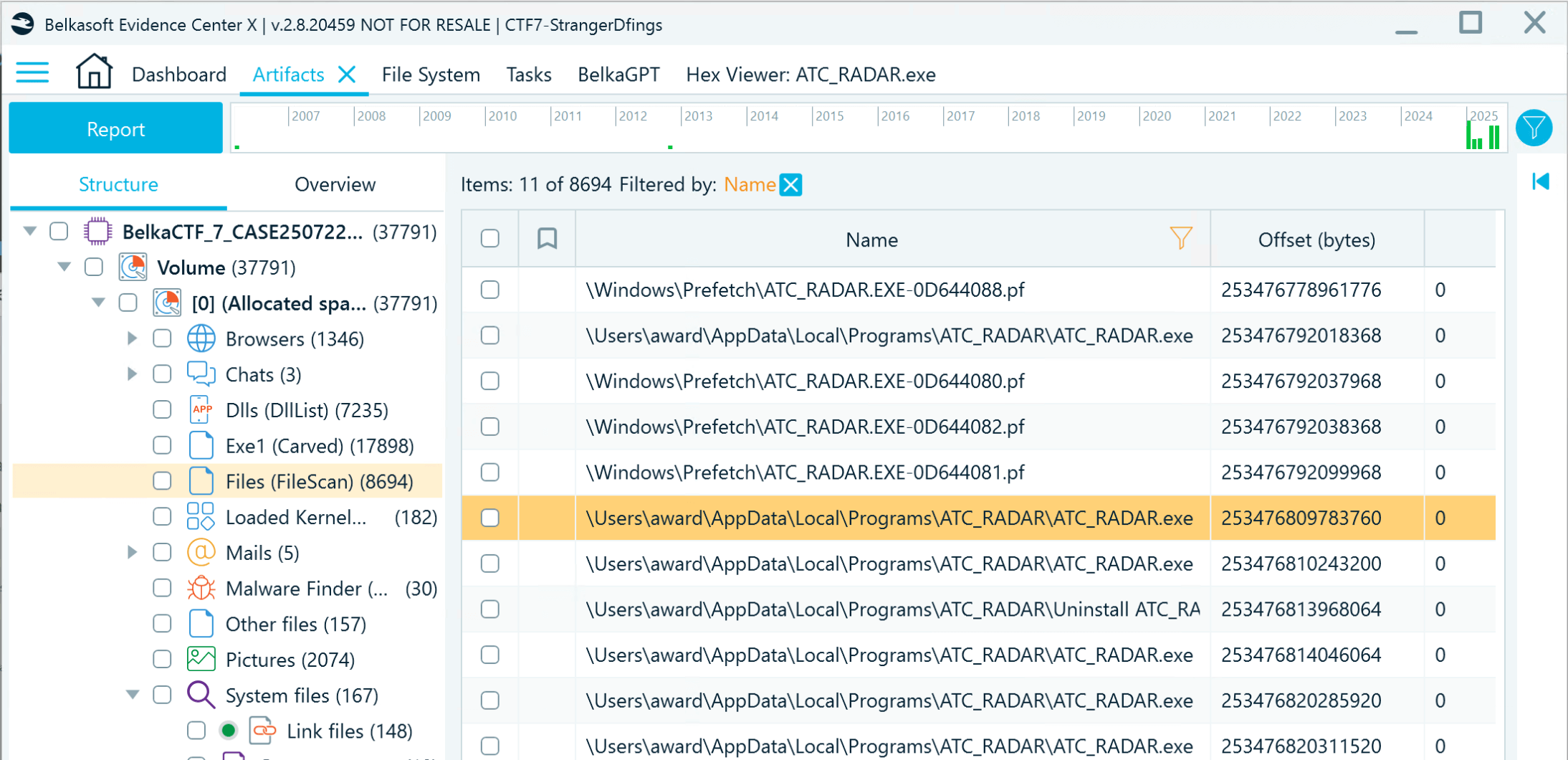Tick the Files (FileScan) tree checkbox

click(163, 481)
